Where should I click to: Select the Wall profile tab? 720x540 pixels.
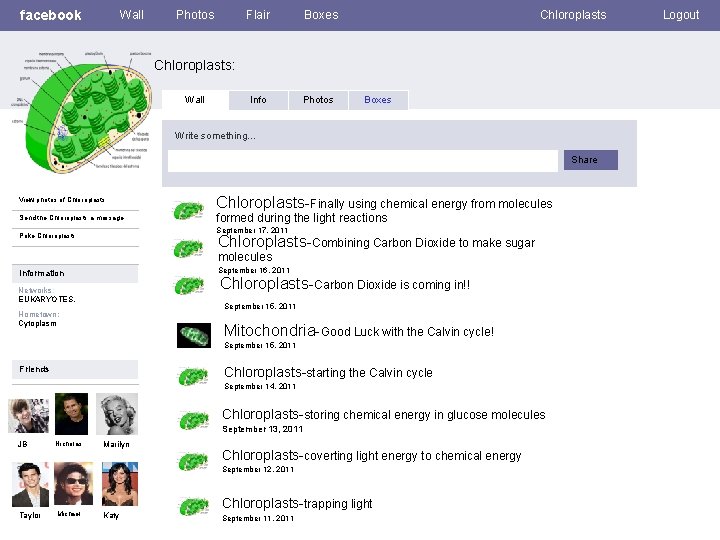195,100
